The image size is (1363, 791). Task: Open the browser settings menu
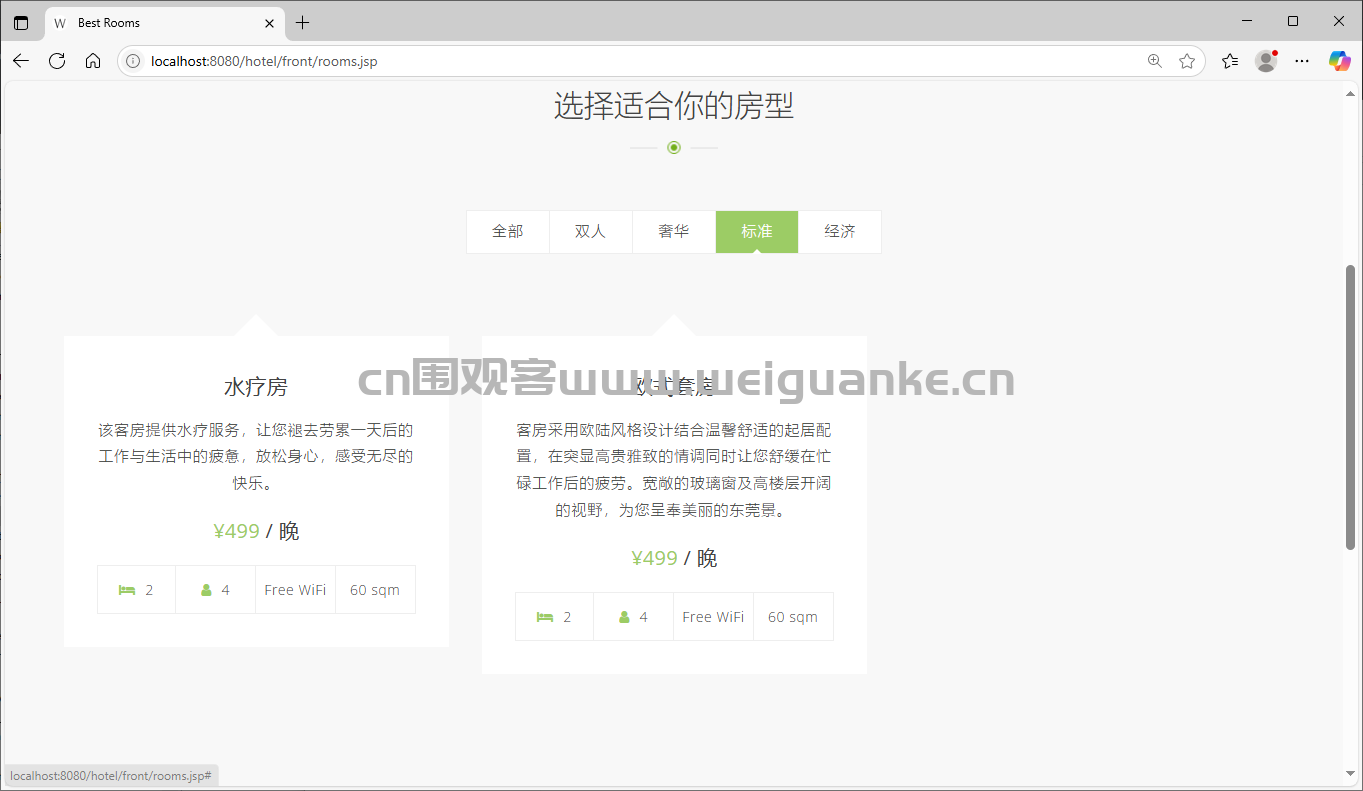(1301, 61)
